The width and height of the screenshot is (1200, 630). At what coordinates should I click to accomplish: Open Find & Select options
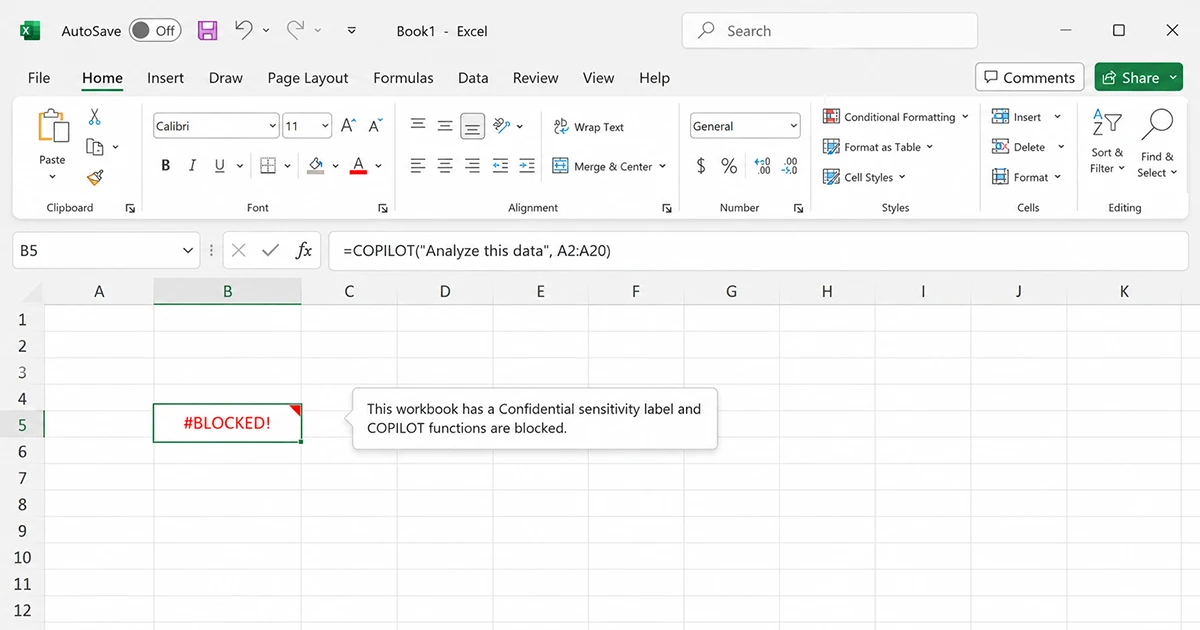pos(1157,142)
